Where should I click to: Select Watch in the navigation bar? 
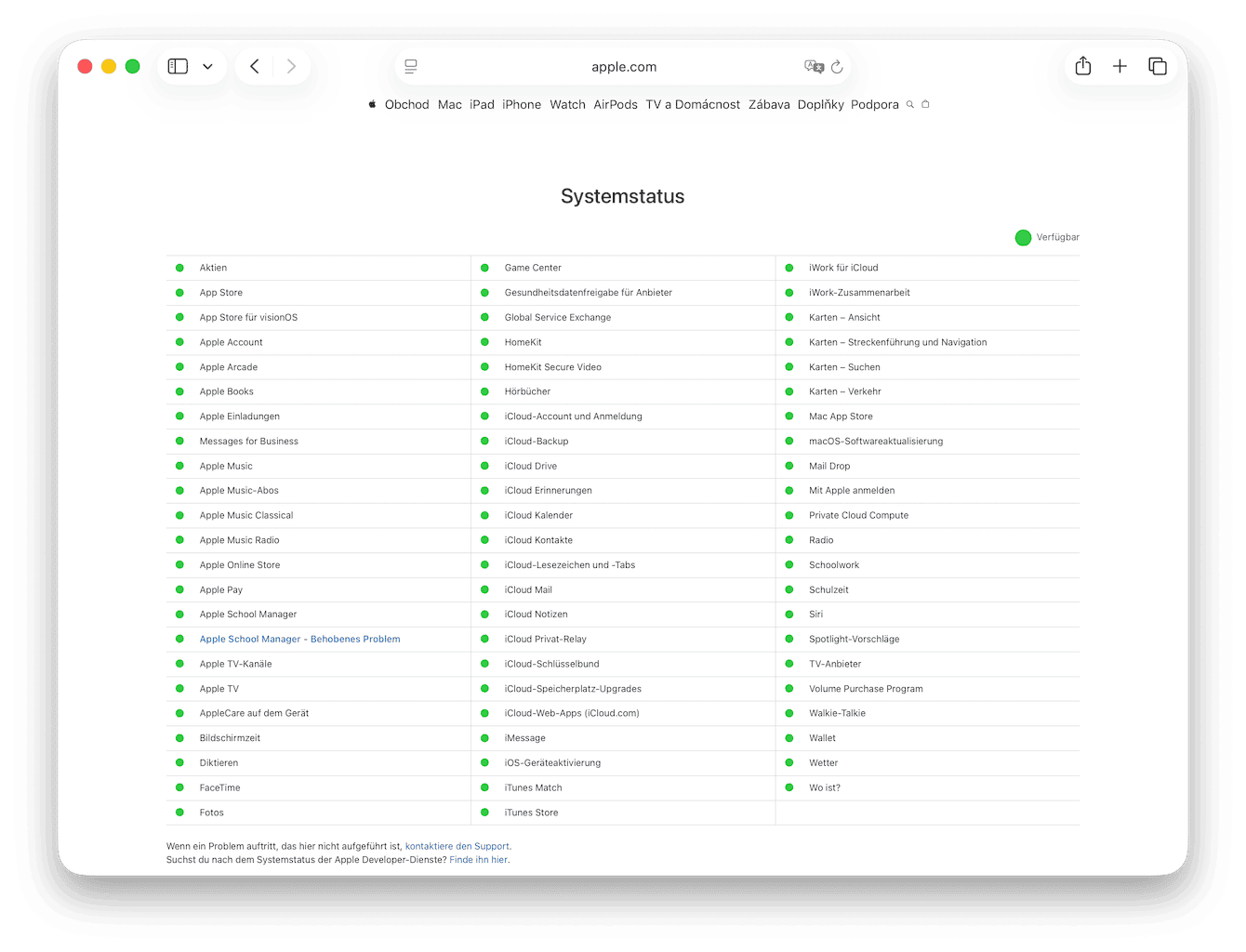point(567,104)
